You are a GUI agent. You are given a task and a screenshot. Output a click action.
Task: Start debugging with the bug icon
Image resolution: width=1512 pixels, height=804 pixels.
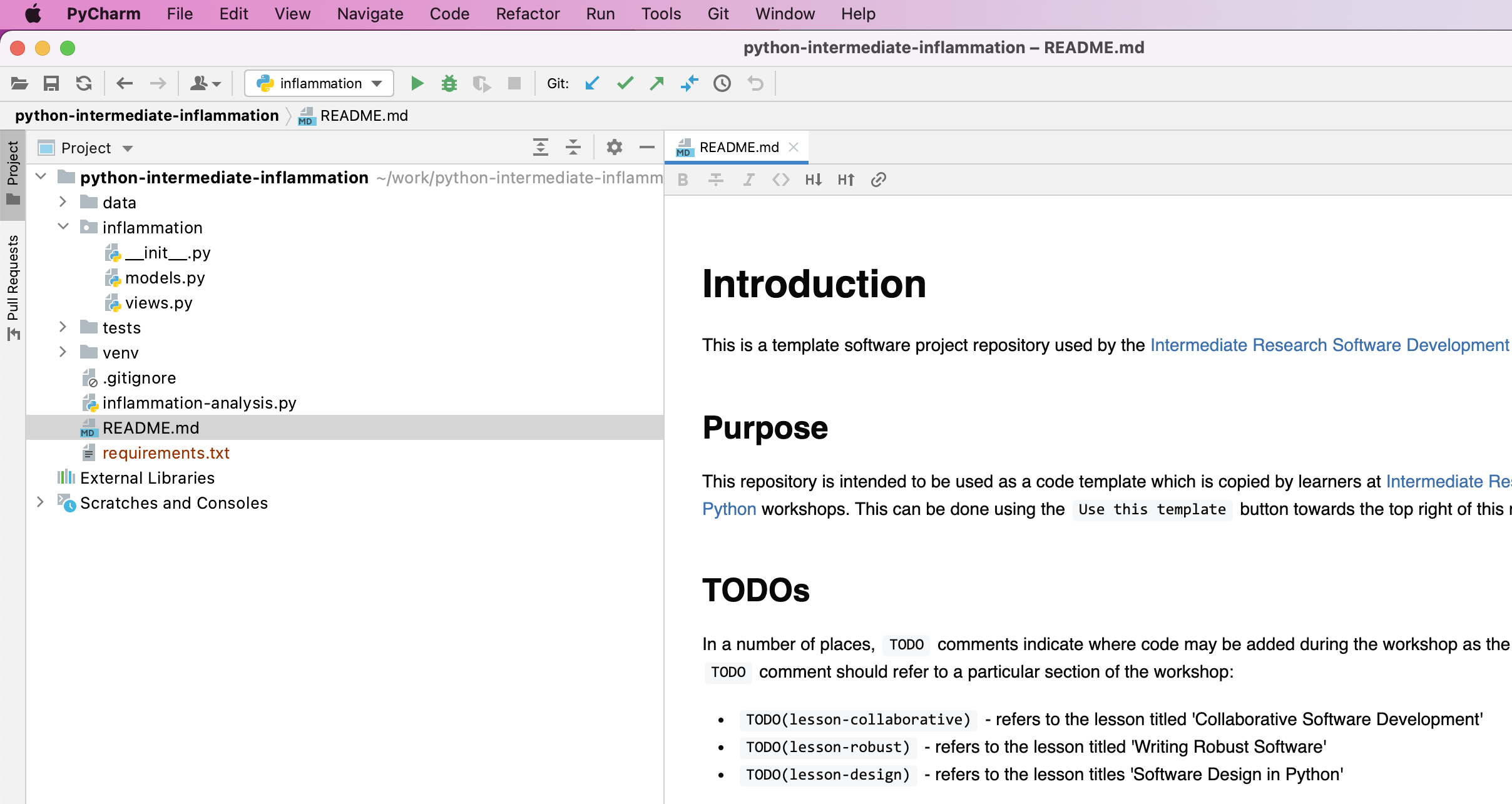[x=449, y=83]
